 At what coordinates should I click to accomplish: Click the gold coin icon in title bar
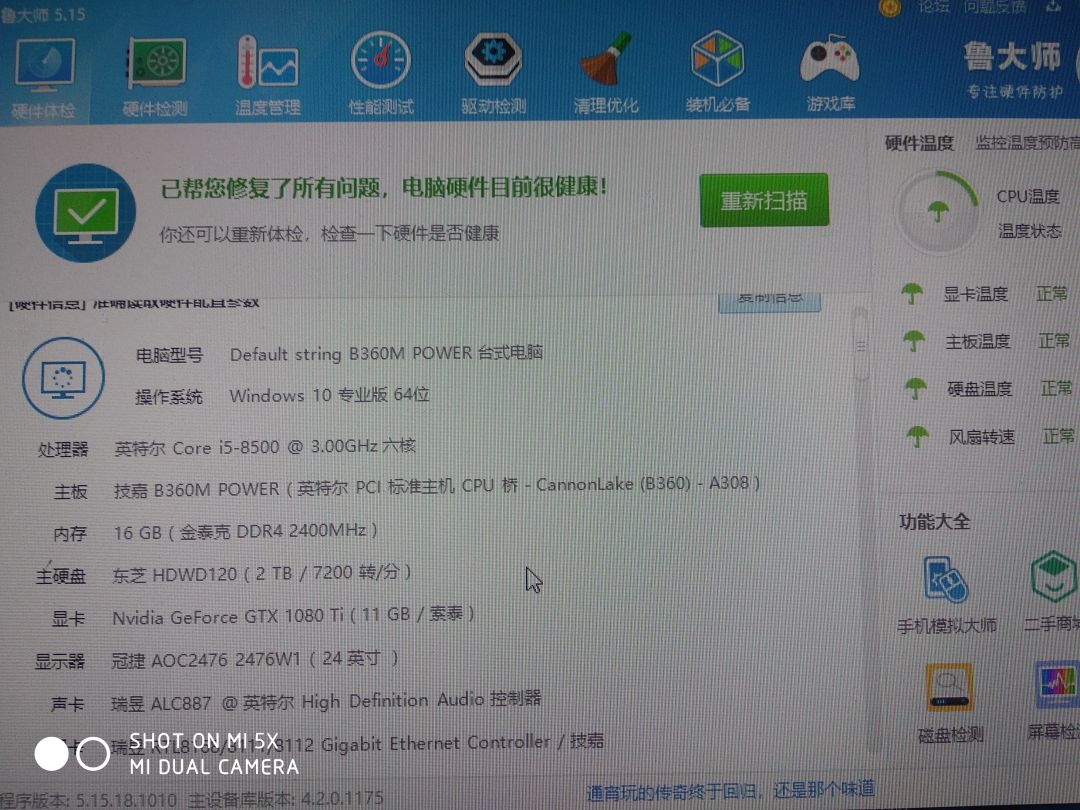(x=891, y=8)
